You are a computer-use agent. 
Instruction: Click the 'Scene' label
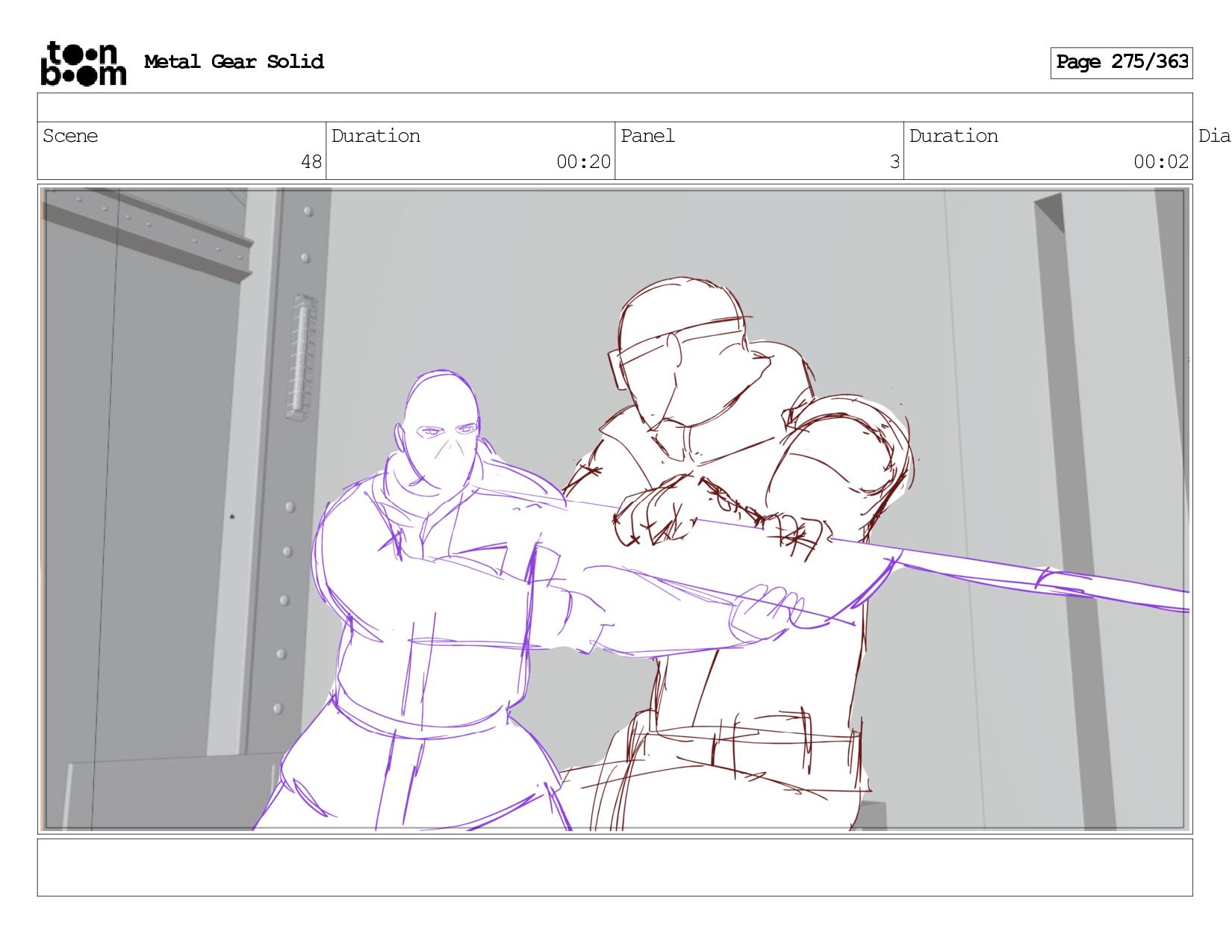(x=70, y=136)
